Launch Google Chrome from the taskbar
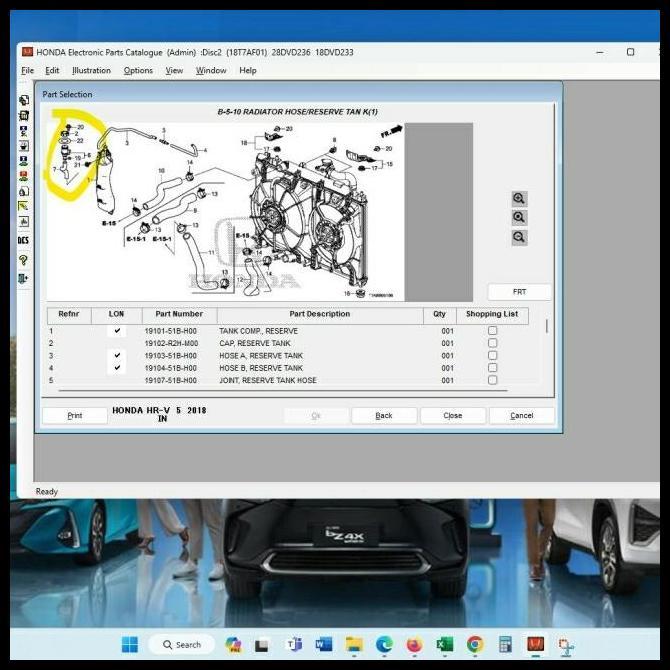Viewport: 670px width, 670px height. point(475,645)
